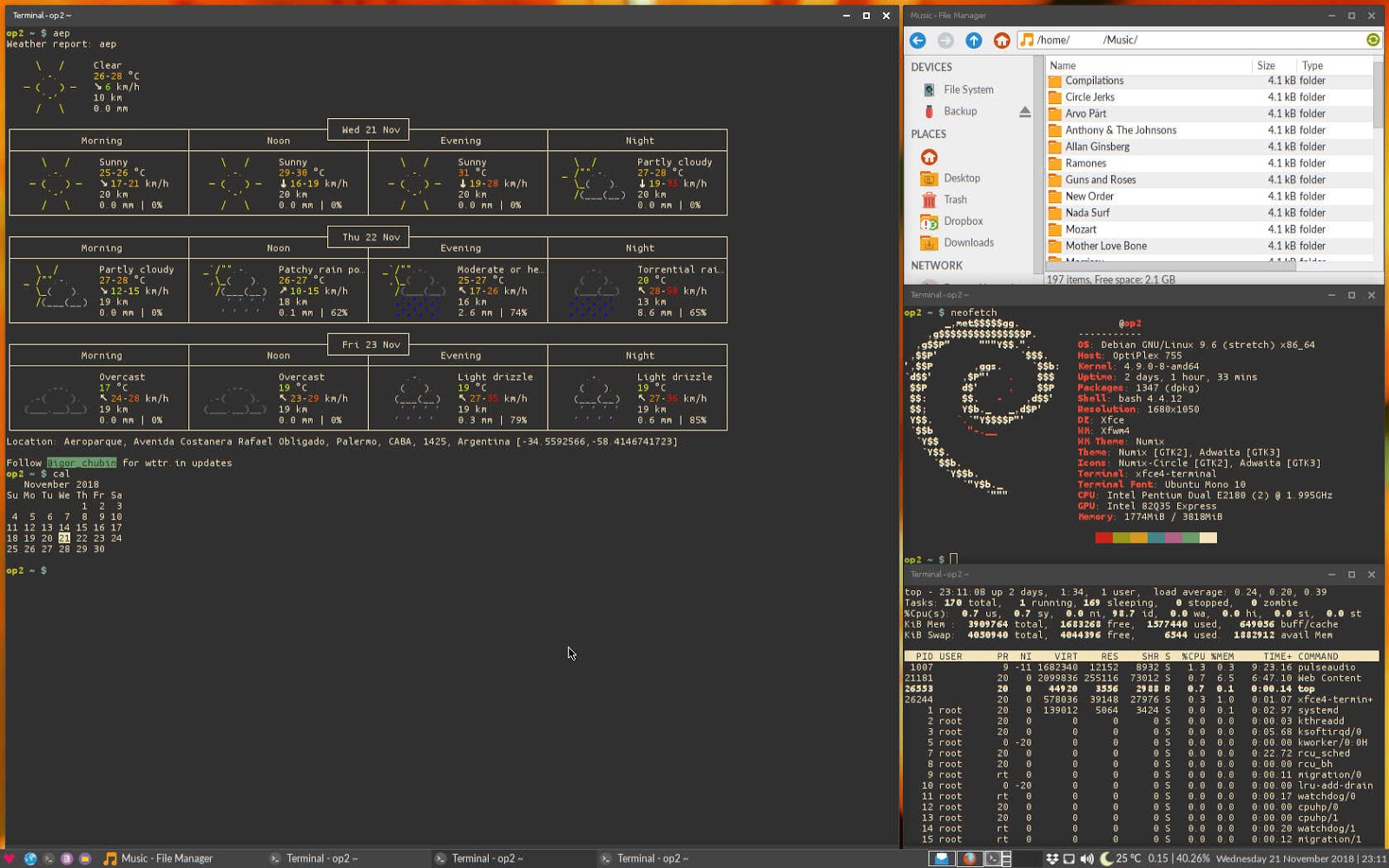Image resolution: width=1389 pixels, height=868 pixels.
Task: Switch to Music - File Manager via taskbar
Action: click(165, 858)
